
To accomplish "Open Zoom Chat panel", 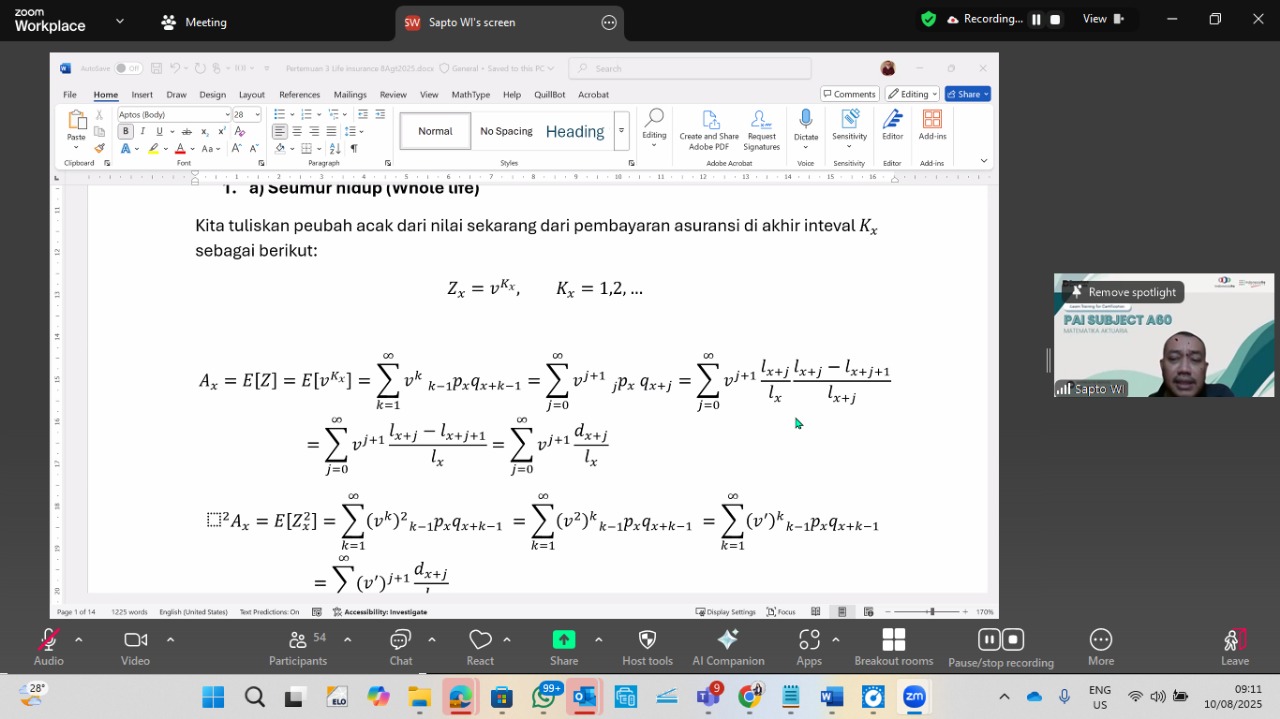I will (400, 647).
